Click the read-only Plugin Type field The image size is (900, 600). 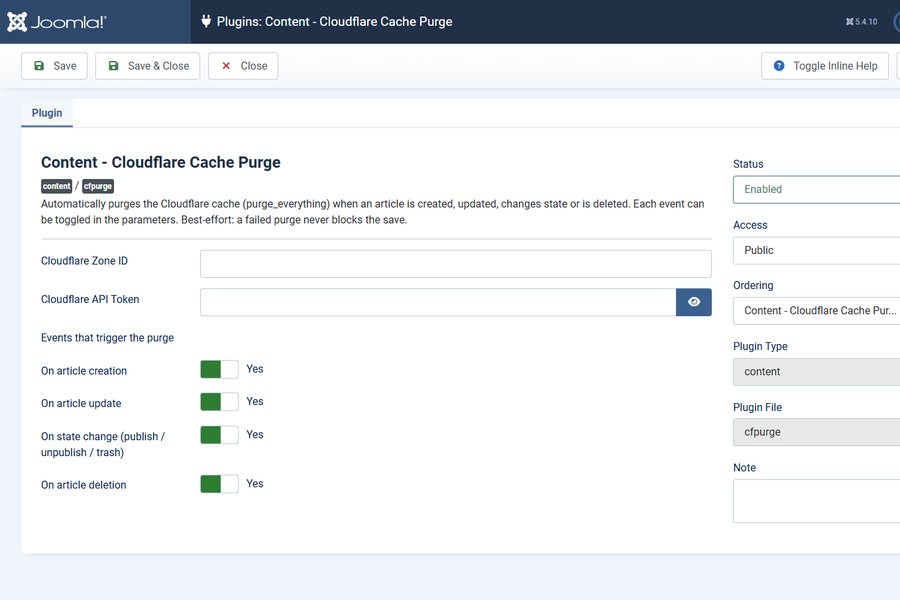[816, 371]
